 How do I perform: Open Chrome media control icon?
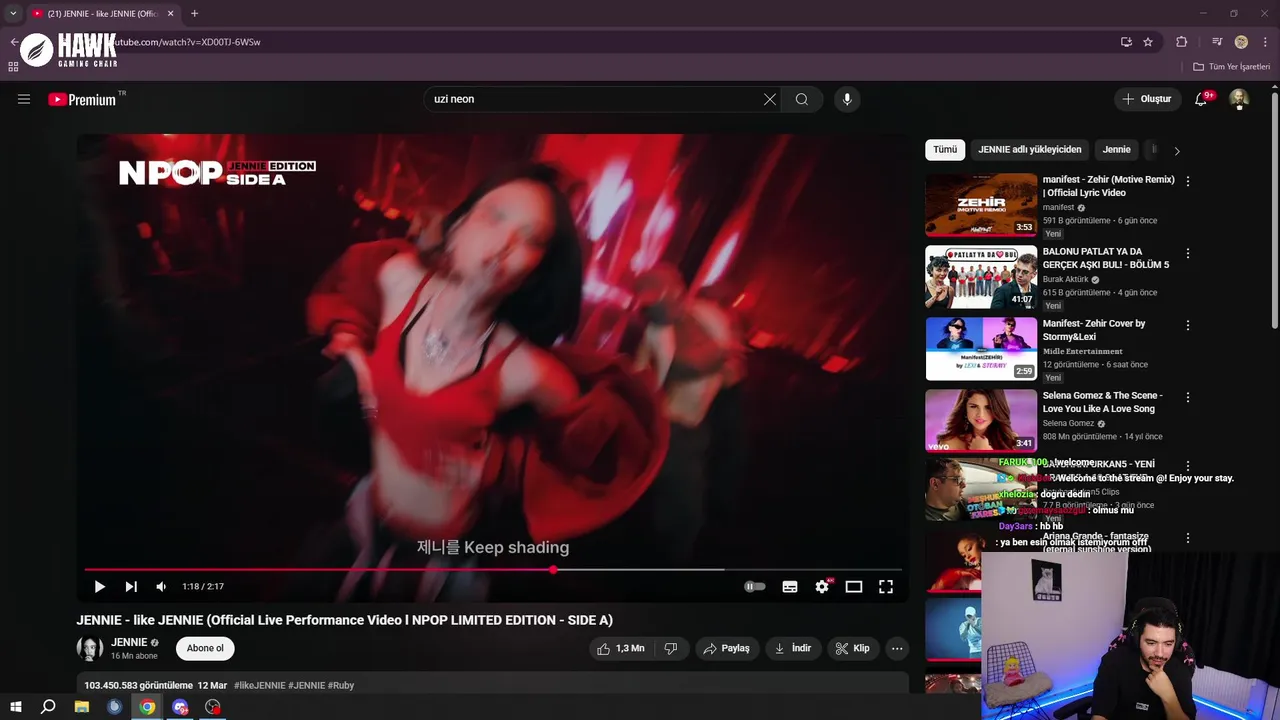pyautogui.click(x=1217, y=42)
